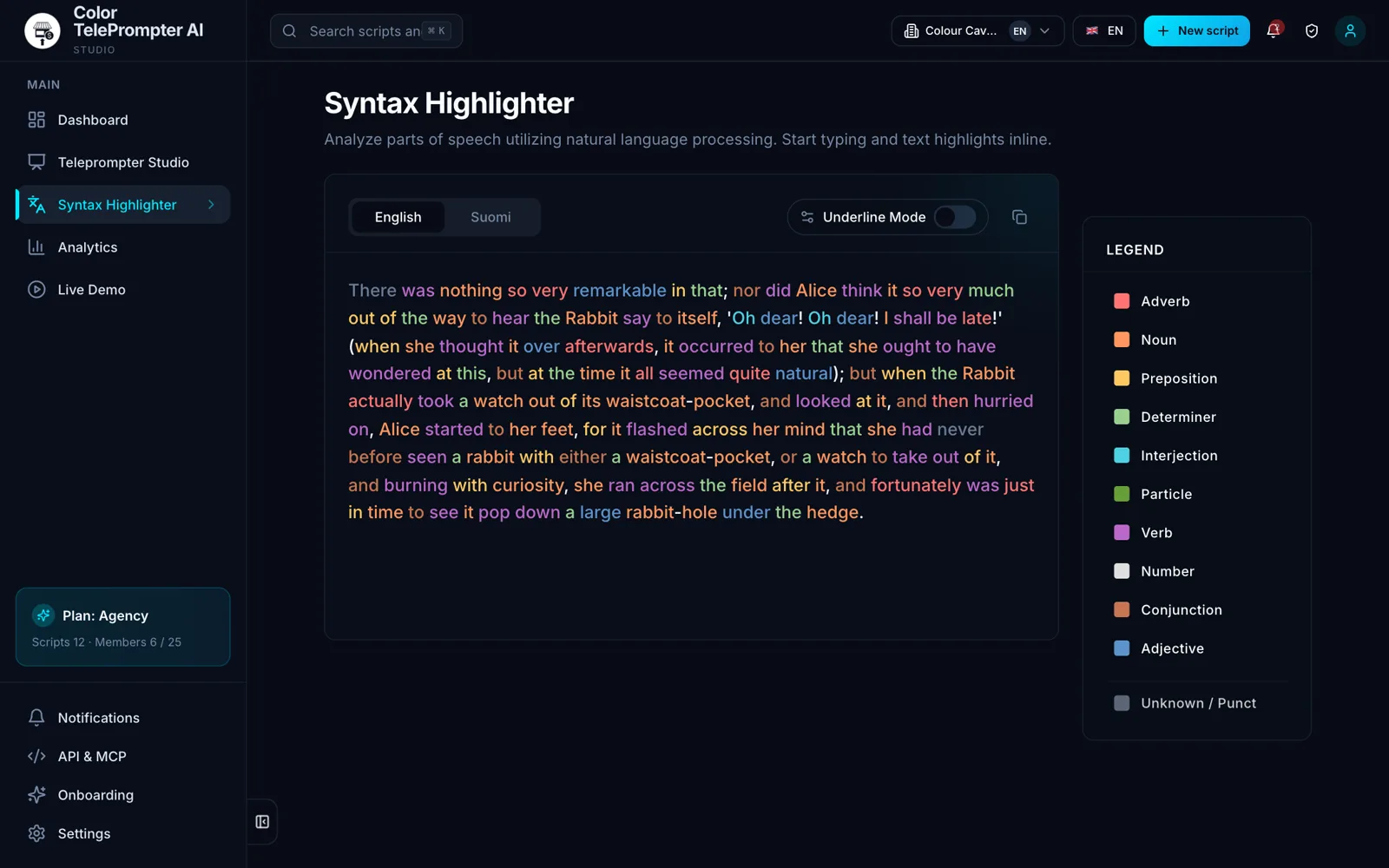Click the Teleprompter Studio monitor icon
Viewport: 1389px width, 868px height.
click(36, 162)
